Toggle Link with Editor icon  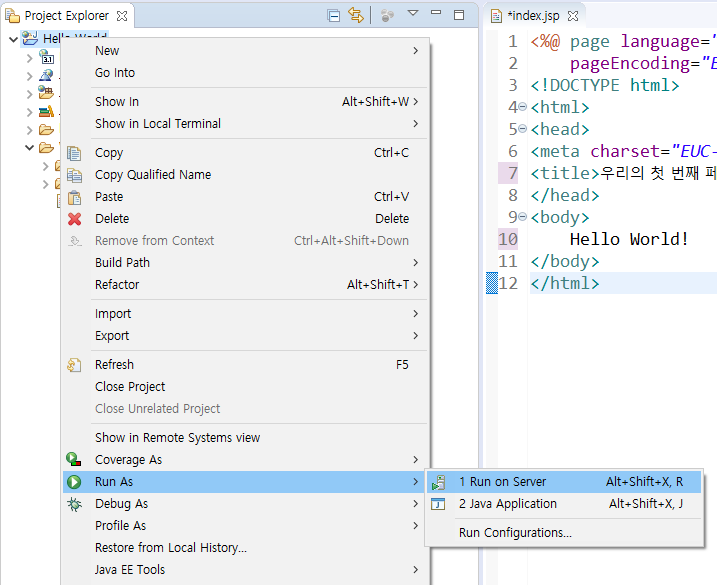pos(356,15)
